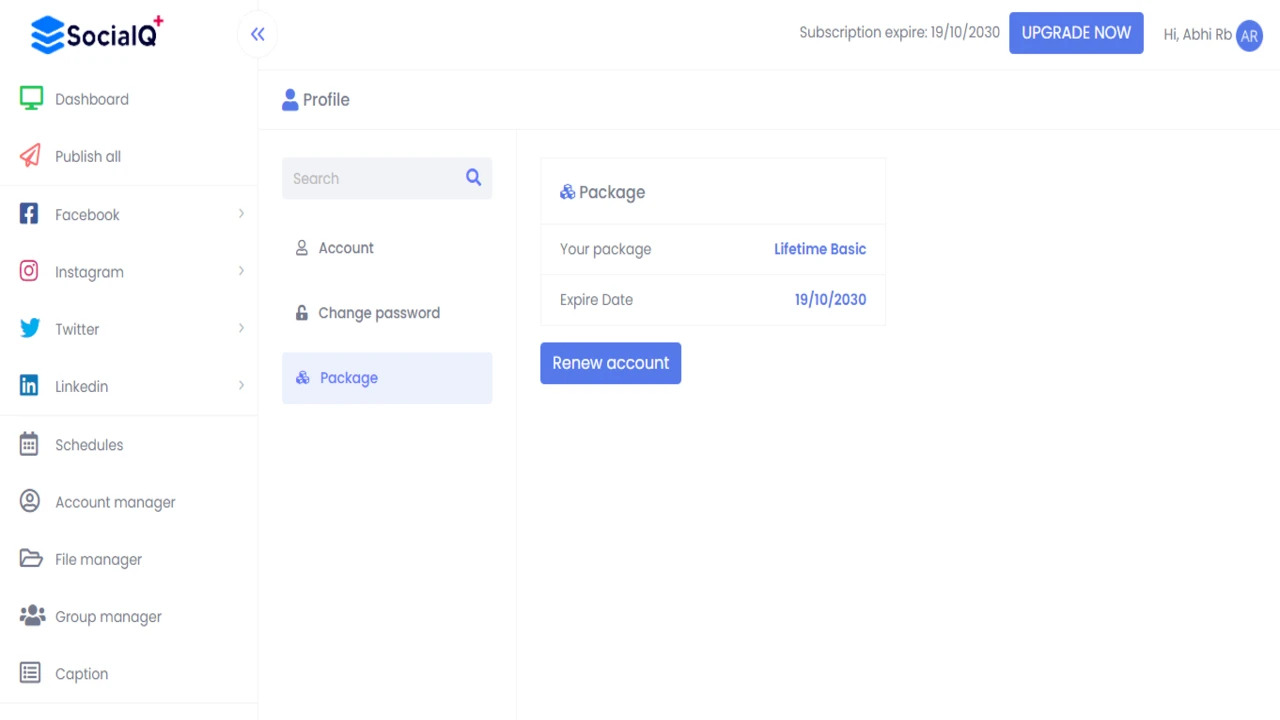Click the Publish all paper plane icon
Image resolution: width=1280 pixels, height=720 pixels.
pyautogui.click(x=30, y=156)
